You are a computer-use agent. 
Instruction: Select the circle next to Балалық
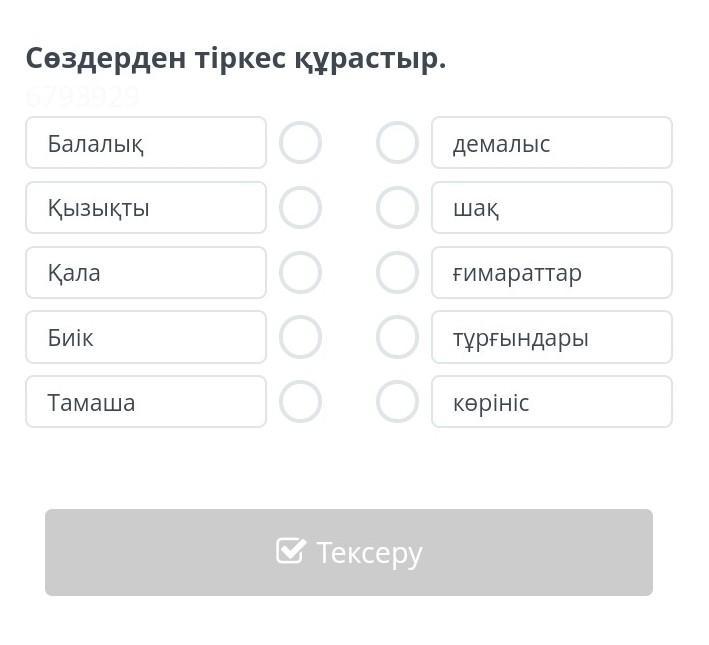tap(300, 143)
